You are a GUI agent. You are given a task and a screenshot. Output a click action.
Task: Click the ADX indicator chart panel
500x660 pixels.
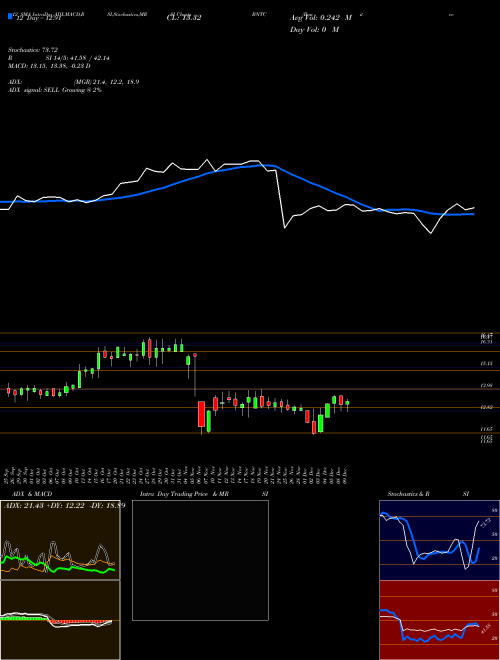tap(60, 540)
